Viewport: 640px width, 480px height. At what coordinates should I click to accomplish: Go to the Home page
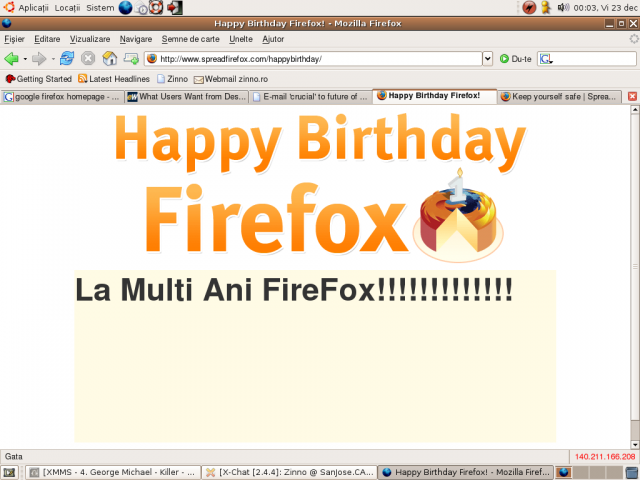click(x=110, y=59)
